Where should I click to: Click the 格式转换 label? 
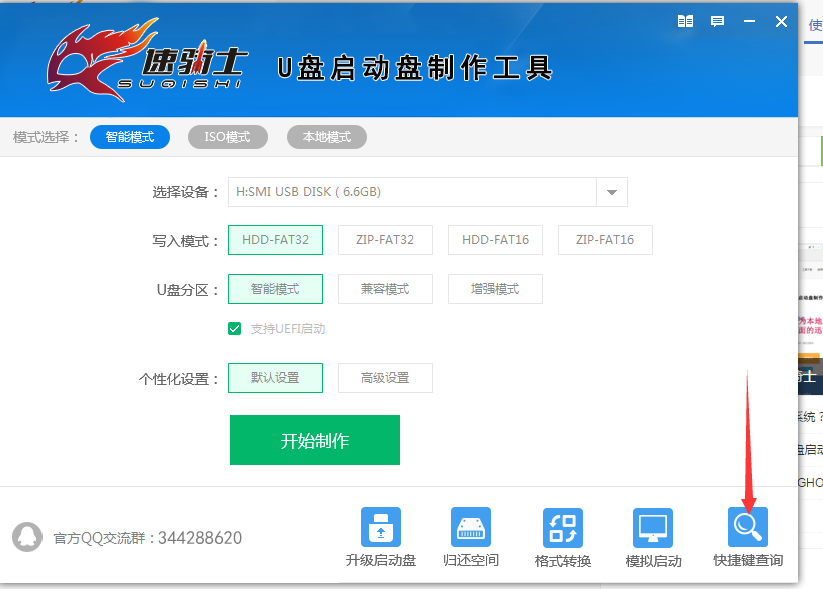tap(563, 561)
